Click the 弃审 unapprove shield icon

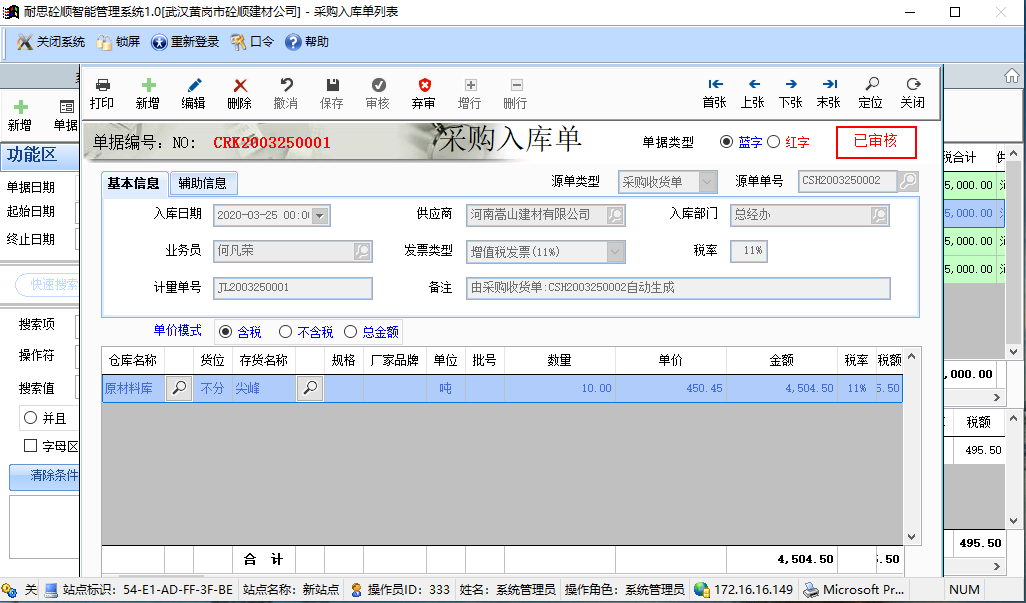(423, 86)
